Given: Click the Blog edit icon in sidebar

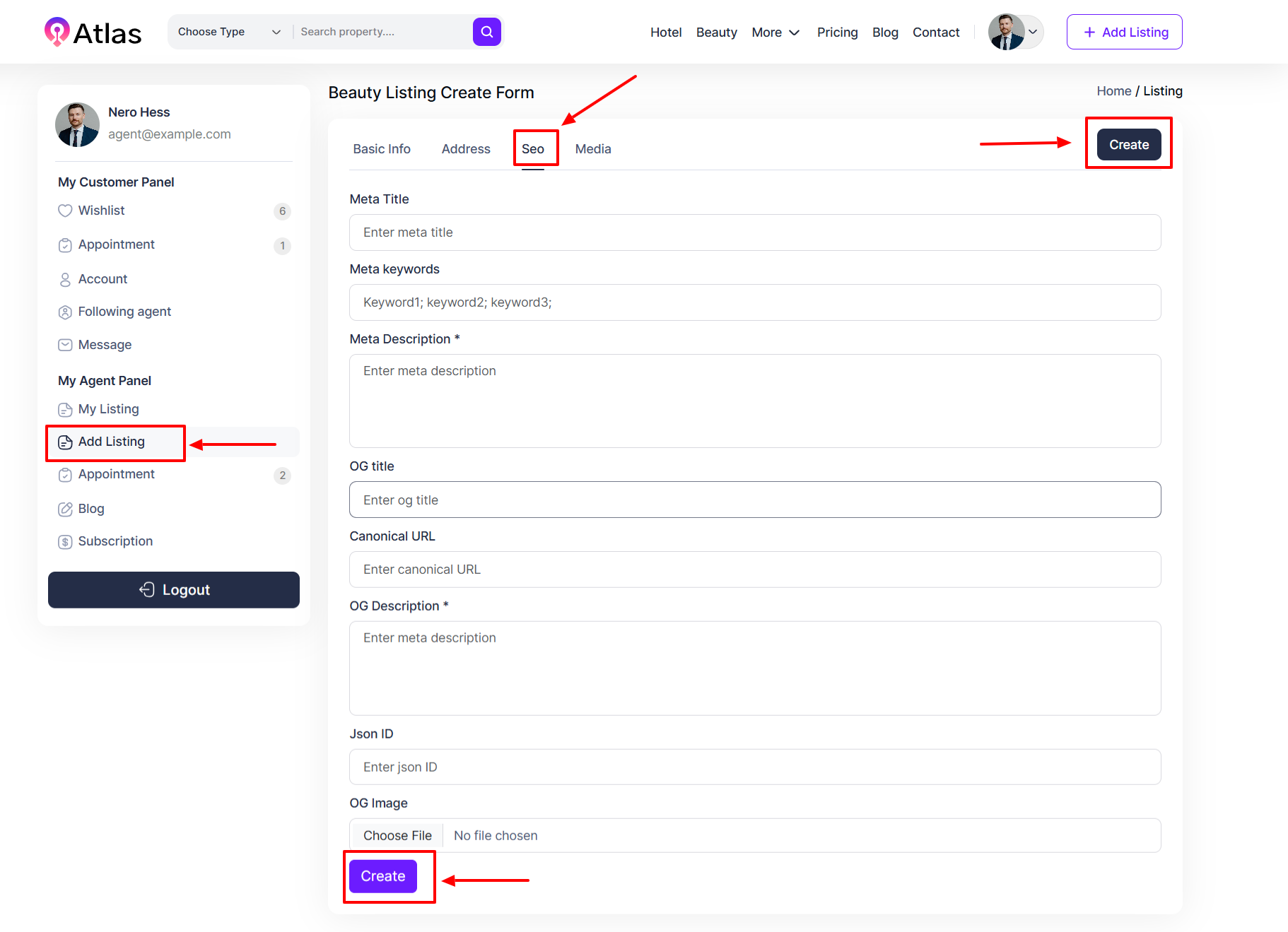Looking at the screenshot, I should coord(65,509).
